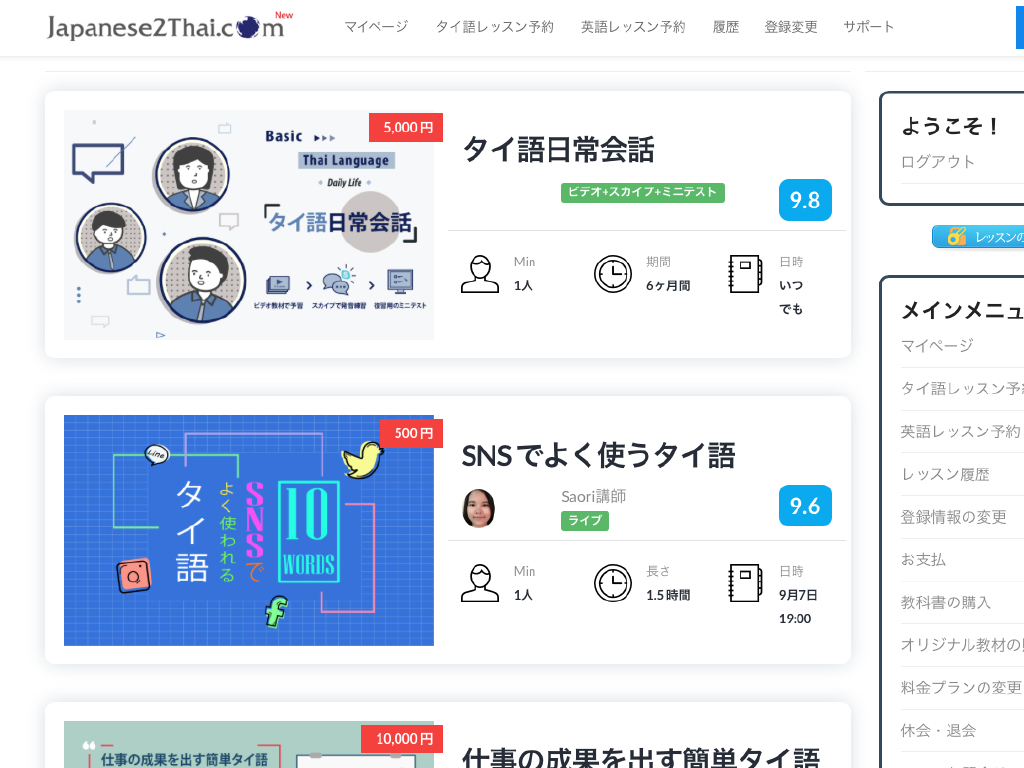Click the ビデオ+スカイプ+ミニテスト green badge
The height and width of the screenshot is (768, 1024).
coord(643,193)
